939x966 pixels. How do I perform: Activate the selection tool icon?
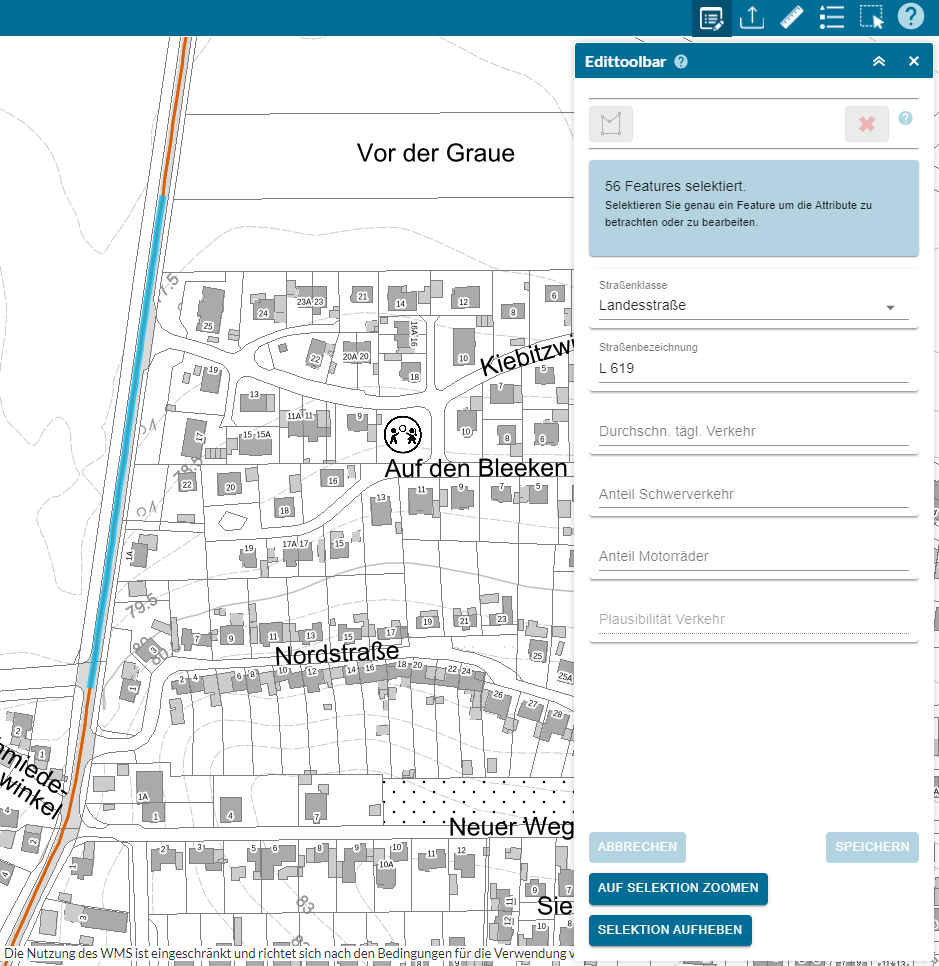pyautogui.click(x=872, y=18)
